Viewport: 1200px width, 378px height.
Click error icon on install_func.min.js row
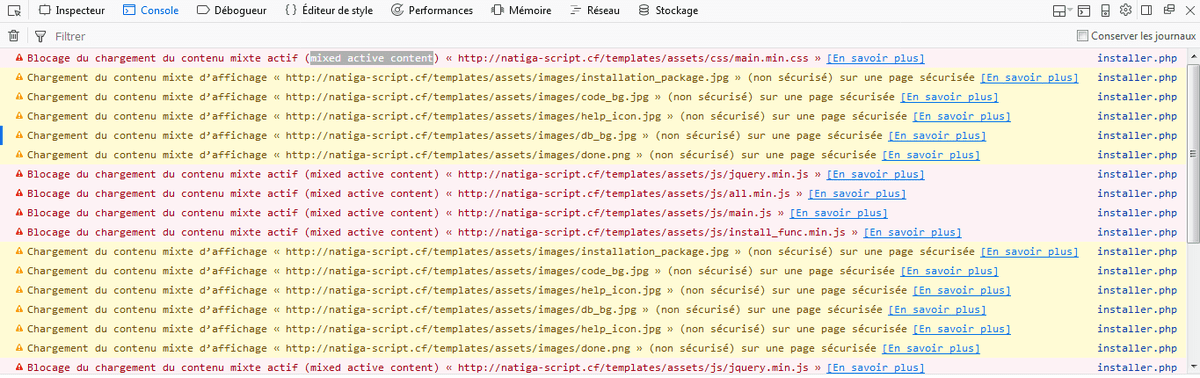[x=19, y=232]
